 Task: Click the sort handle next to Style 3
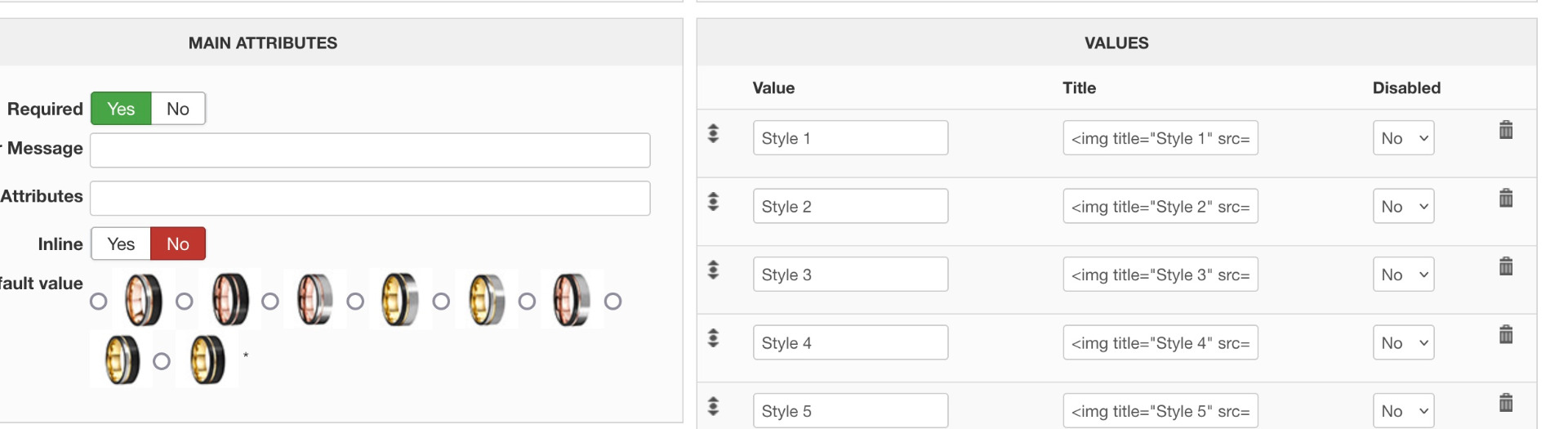713,270
